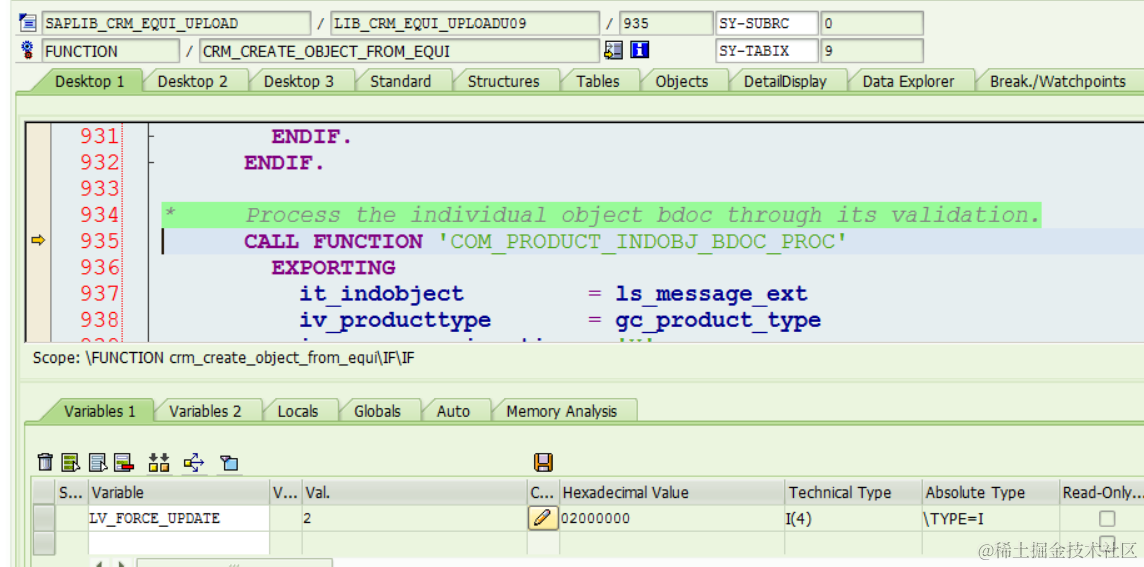Click the comment on line 934

tap(601, 215)
